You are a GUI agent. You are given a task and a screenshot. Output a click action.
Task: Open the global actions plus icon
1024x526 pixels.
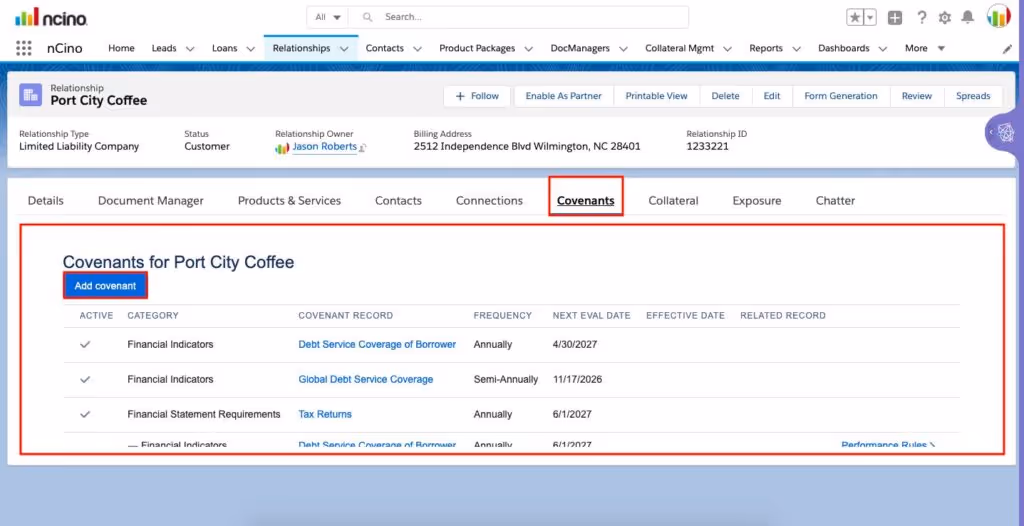coord(895,18)
